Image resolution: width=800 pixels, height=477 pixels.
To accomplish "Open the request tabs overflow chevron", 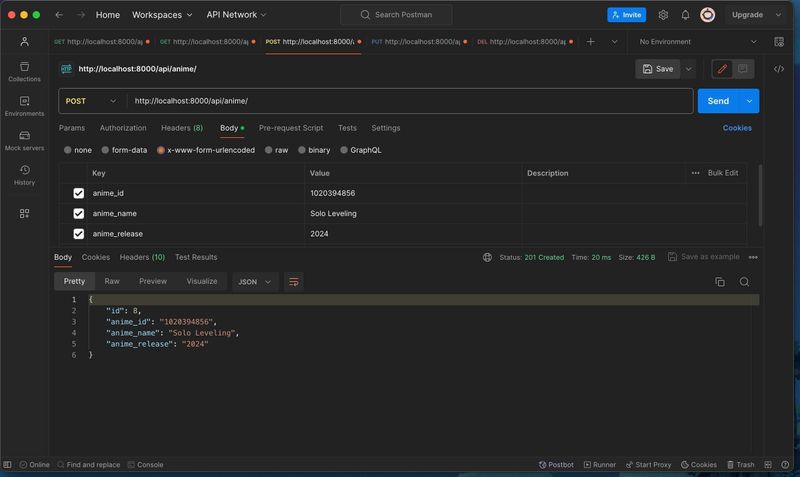I will (x=614, y=42).
